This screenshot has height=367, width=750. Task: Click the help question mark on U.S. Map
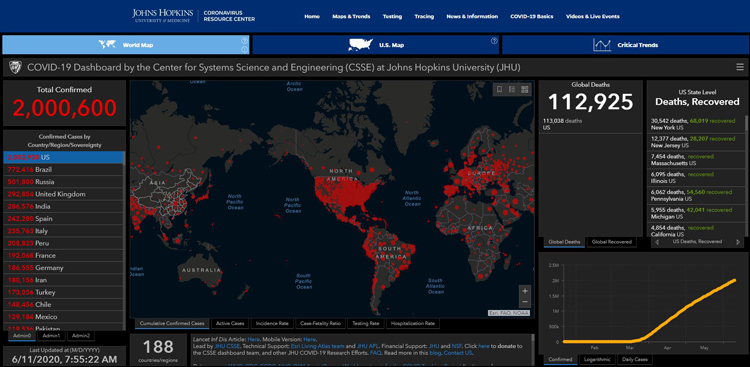point(494,41)
